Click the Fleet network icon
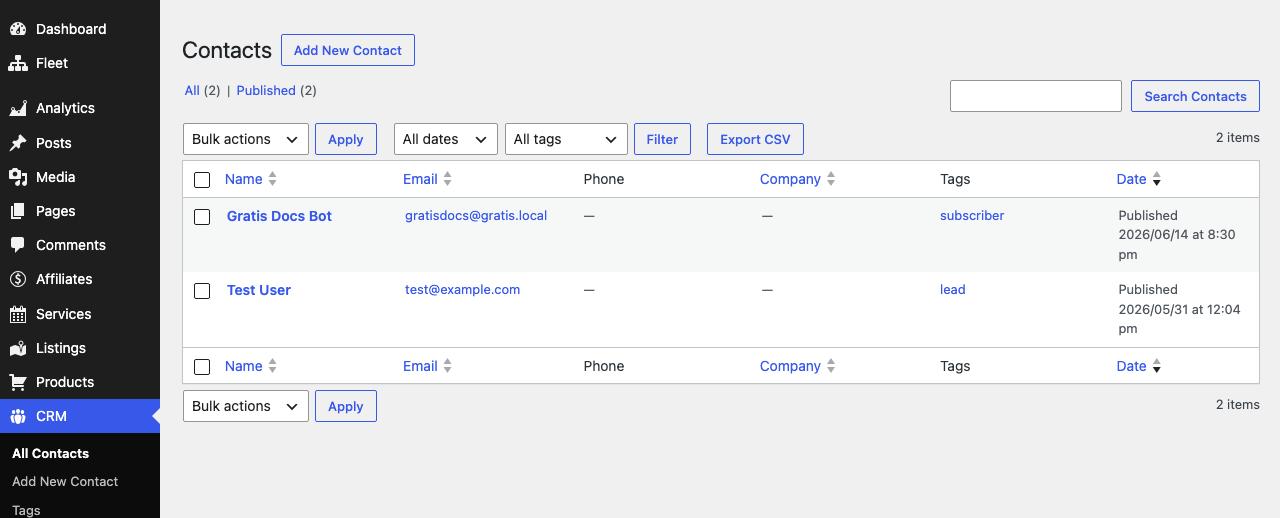This screenshot has height=518, width=1280. [18, 63]
